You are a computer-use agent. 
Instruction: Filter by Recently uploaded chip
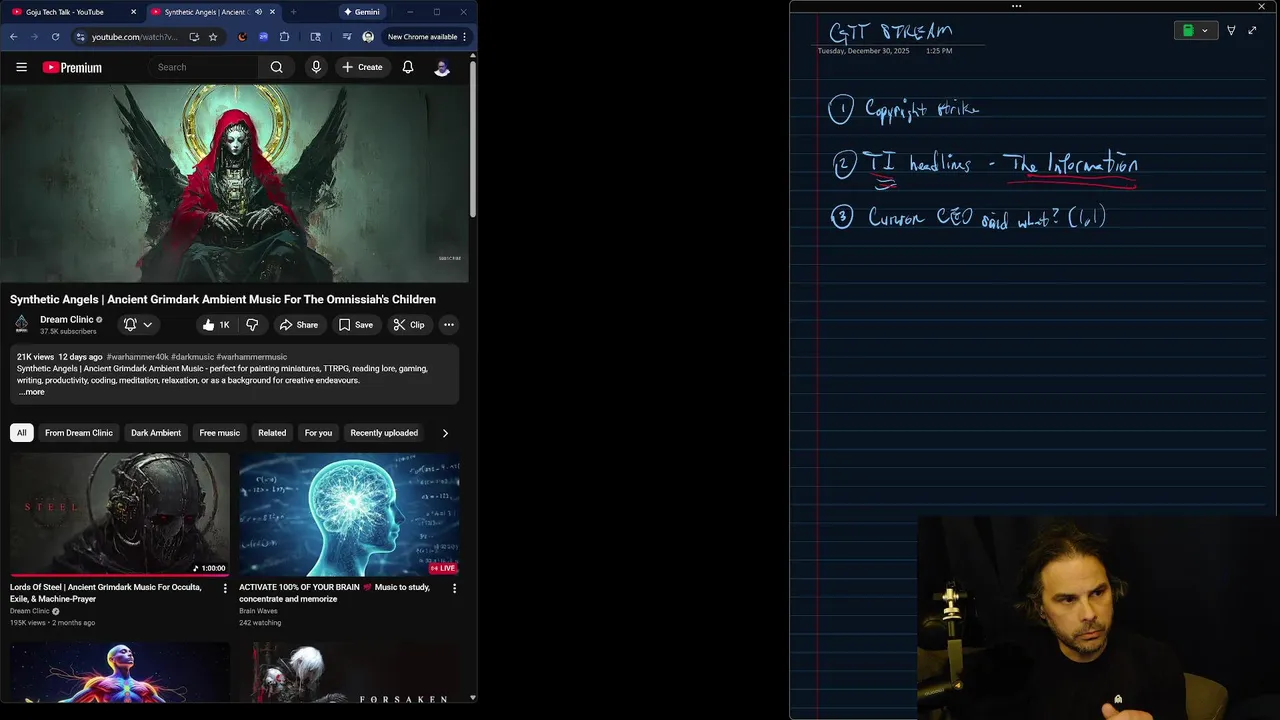(384, 433)
